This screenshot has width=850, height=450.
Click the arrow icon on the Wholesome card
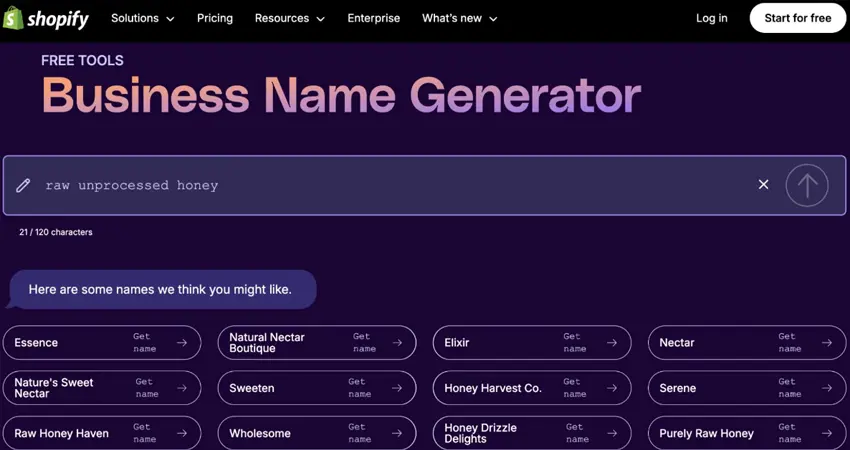tap(397, 433)
